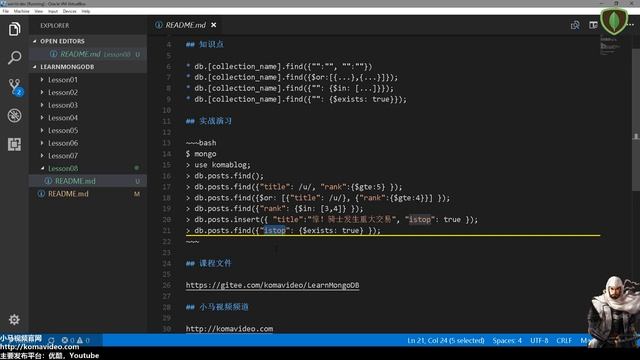Click the line 15 'use komablog;' text

click(x=218, y=165)
